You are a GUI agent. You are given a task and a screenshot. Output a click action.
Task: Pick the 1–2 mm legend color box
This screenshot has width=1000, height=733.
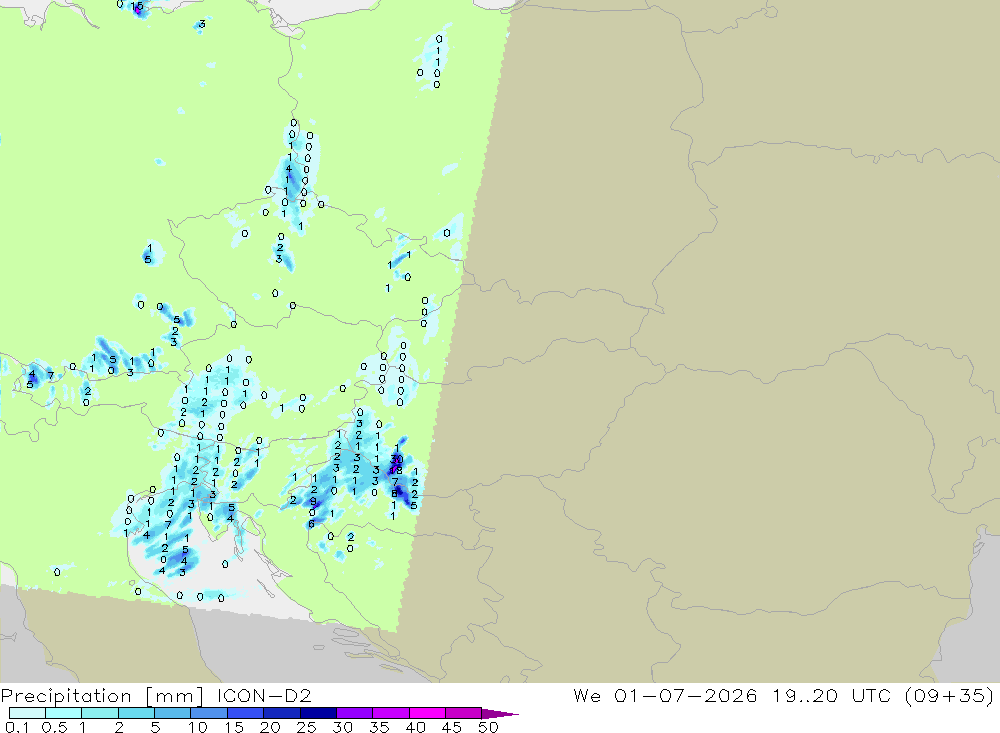(x=99, y=713)
